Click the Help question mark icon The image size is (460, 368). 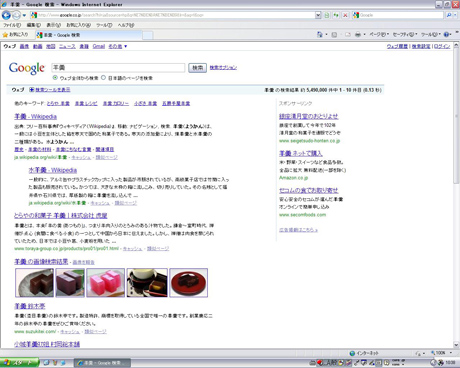tap(446, 35)
